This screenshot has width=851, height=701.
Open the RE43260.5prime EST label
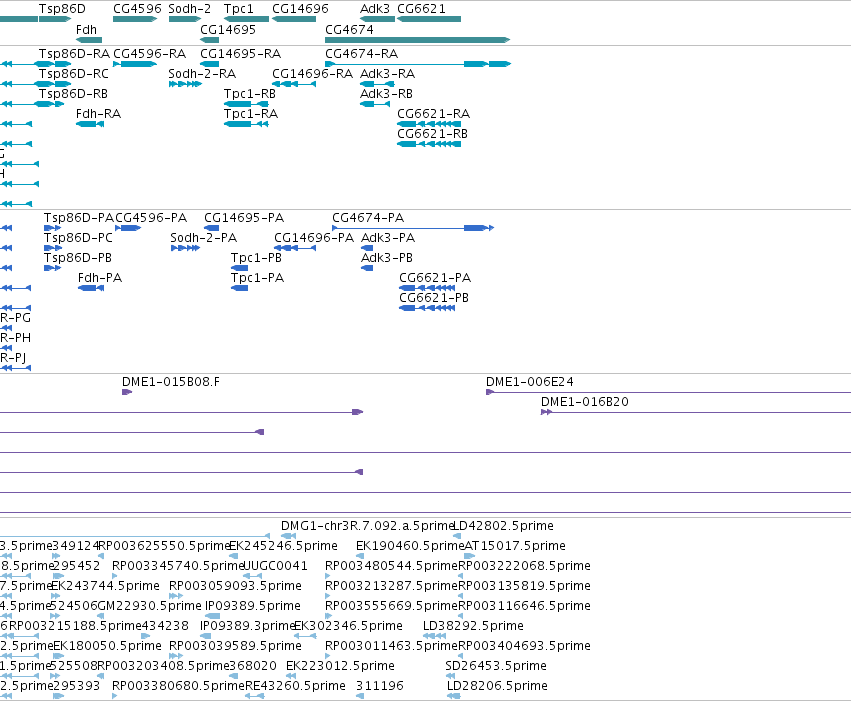(295, 686)
